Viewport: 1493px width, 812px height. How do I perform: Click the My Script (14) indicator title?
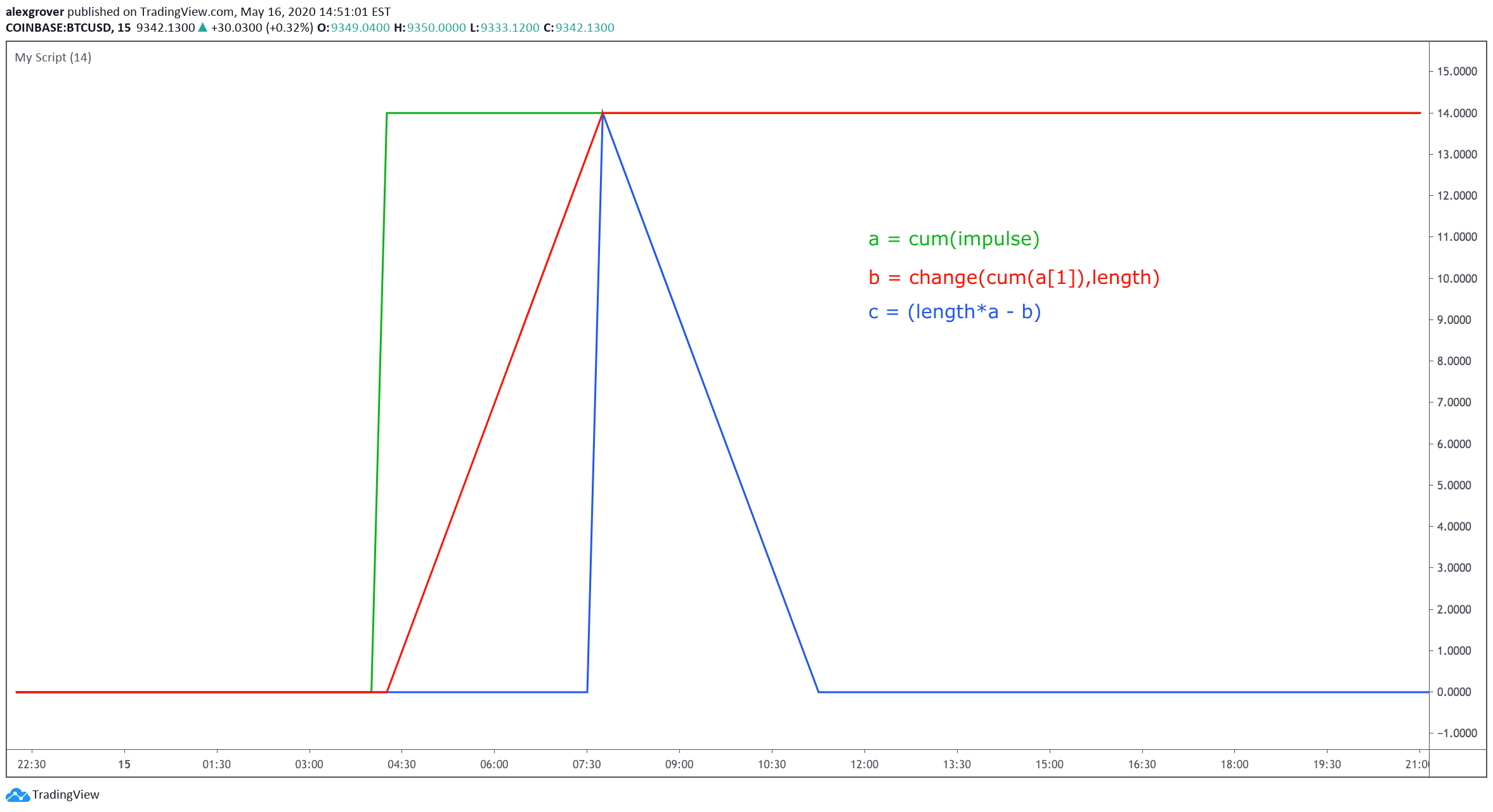[x=53, y=58]
